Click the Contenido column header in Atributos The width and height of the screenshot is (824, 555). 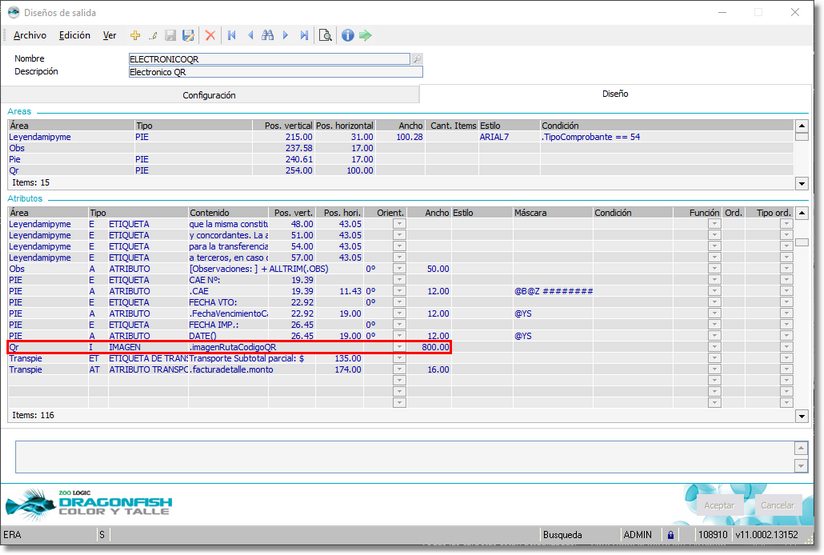(x=228, y=212)
